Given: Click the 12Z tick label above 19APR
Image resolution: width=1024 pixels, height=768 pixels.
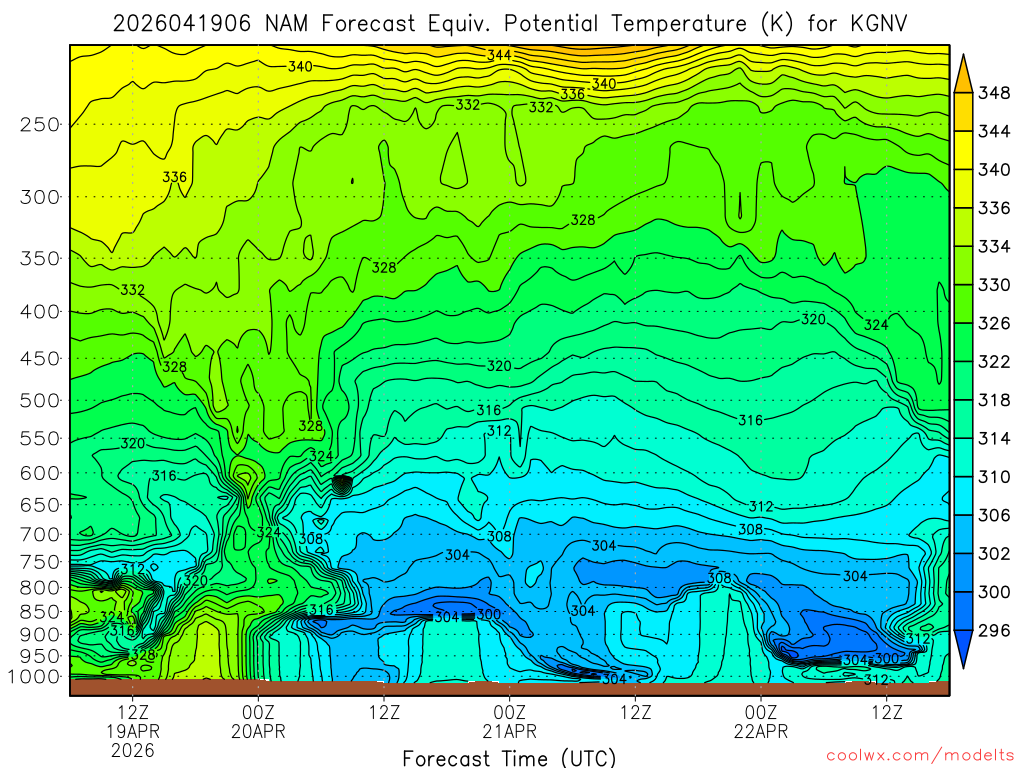Looking at the screenshot, I should point(133,712).
